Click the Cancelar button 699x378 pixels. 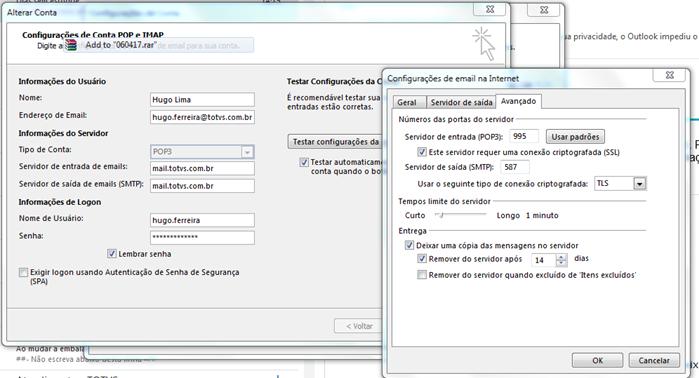point(654,360)
